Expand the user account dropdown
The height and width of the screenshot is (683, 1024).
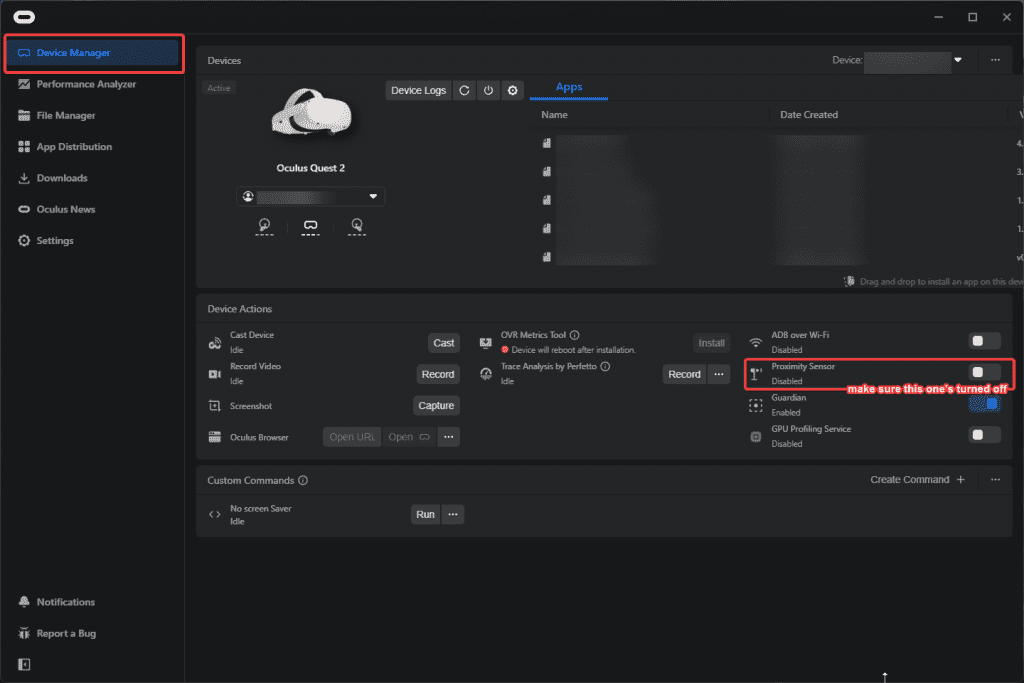coord(310,197)
